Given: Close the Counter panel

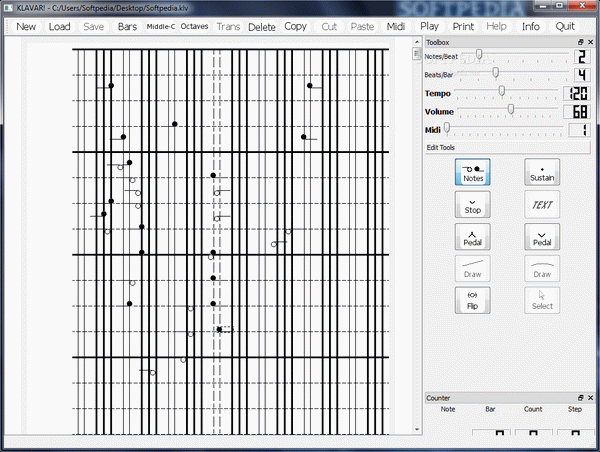Looking at the screenshot, I should click(x=590, y=398).
